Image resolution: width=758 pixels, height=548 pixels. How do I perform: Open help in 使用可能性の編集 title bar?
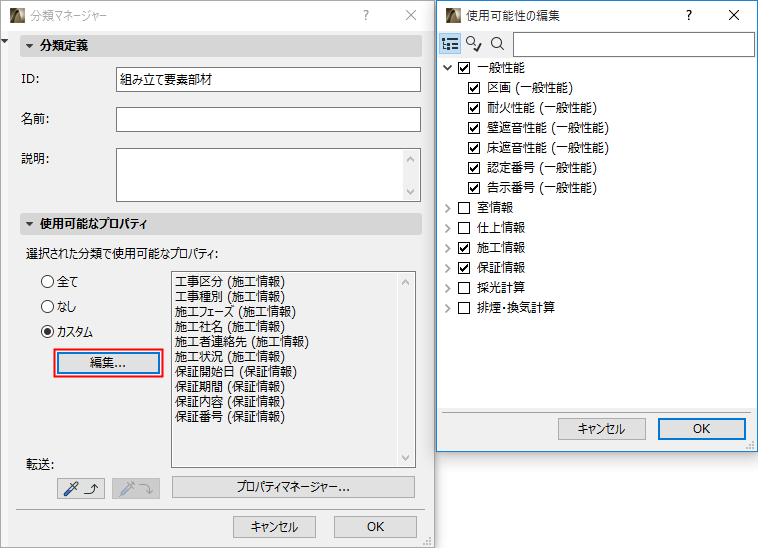689,15
